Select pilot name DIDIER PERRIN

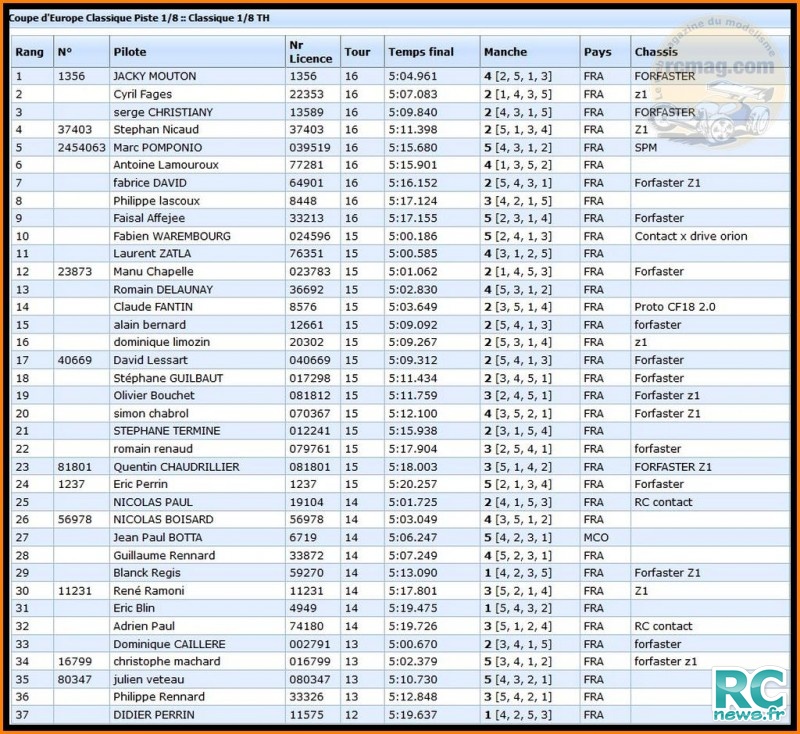(154, 715)
